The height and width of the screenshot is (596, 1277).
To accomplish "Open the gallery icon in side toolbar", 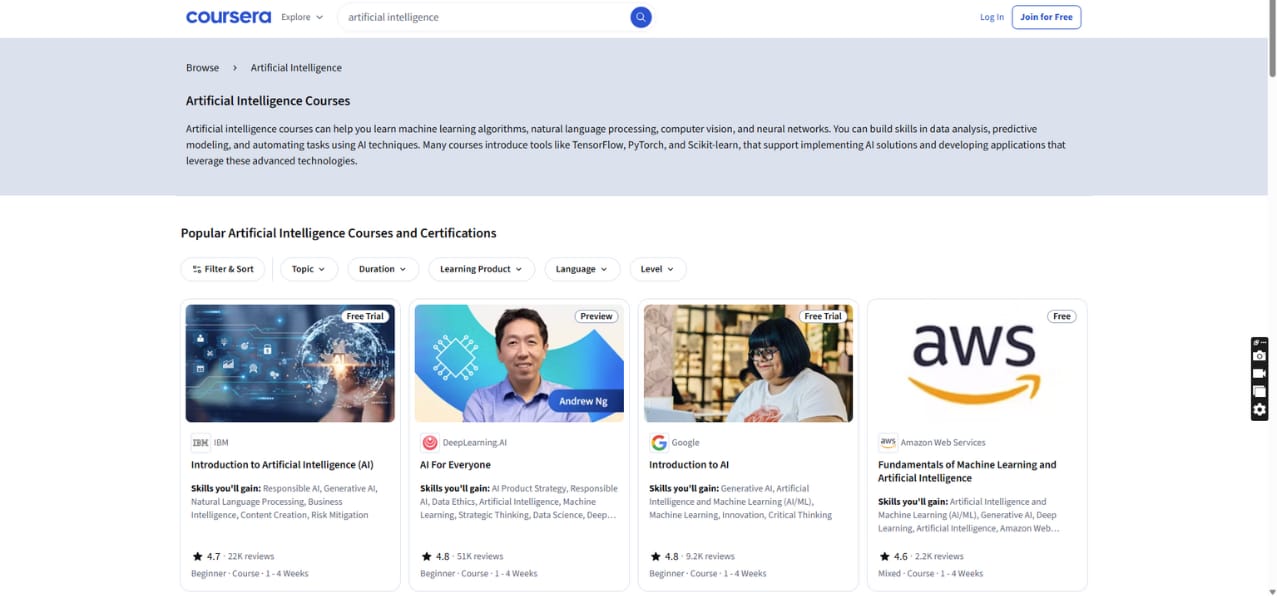I will tap(1260, 391).
